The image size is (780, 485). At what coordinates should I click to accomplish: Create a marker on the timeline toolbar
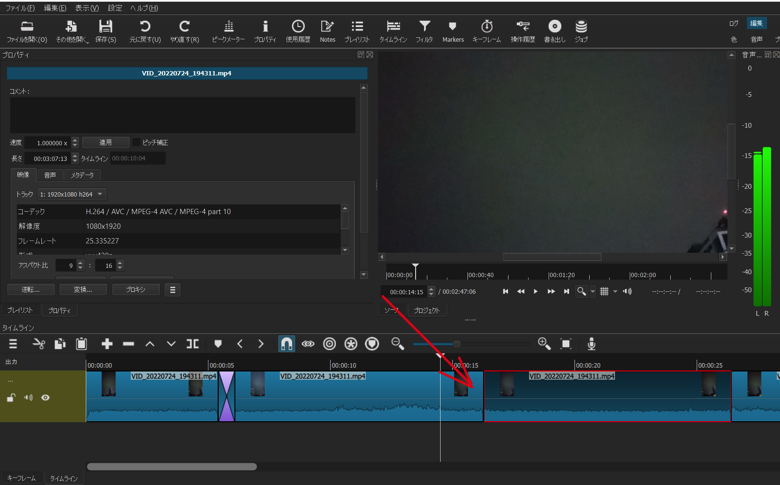pyautogui.click(x=218, y=344)
